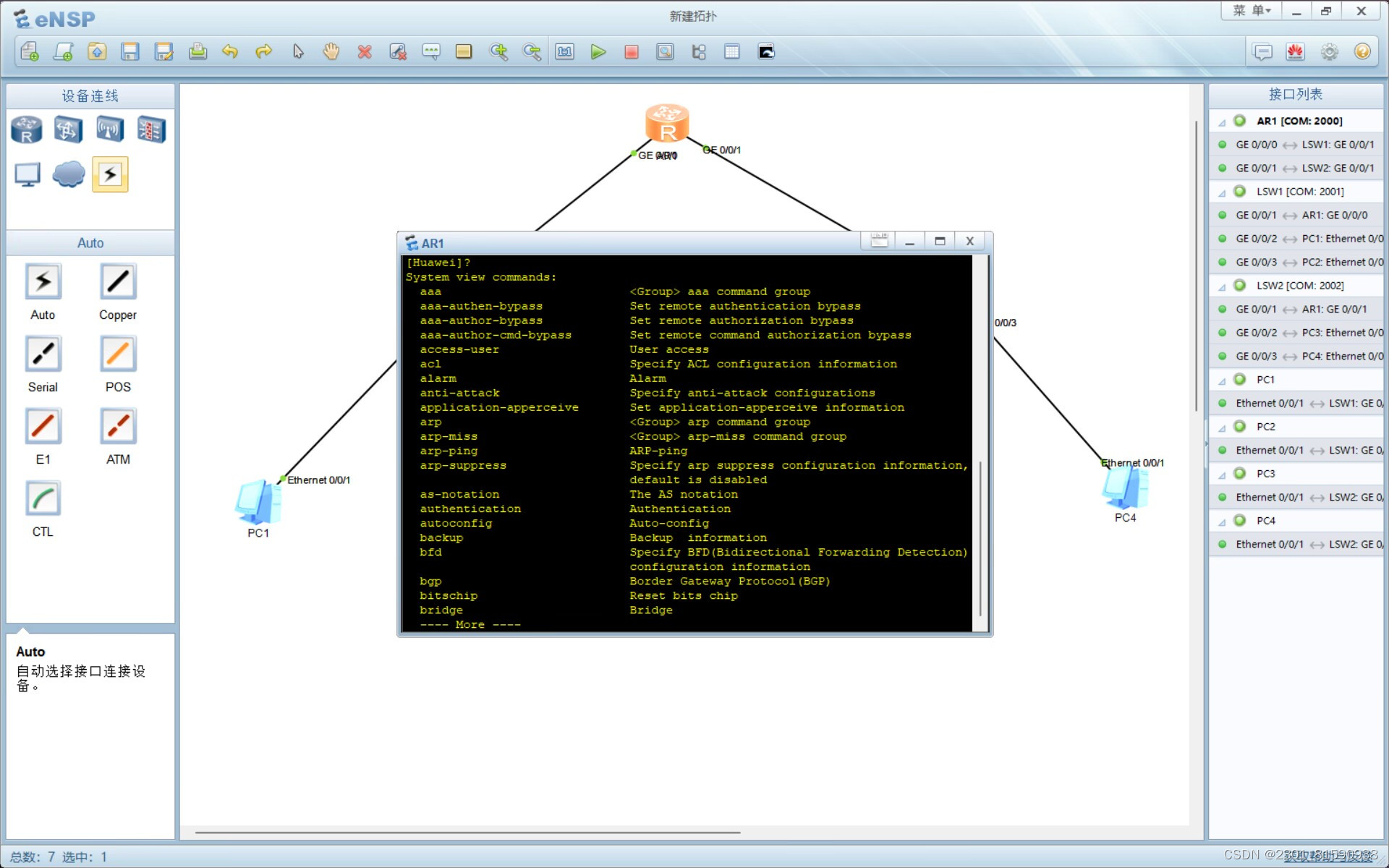Select AR1 GE 0/0/0 to LSW1 row
The height and width of the screenshot is (868, 1389).
[1296, 145]
